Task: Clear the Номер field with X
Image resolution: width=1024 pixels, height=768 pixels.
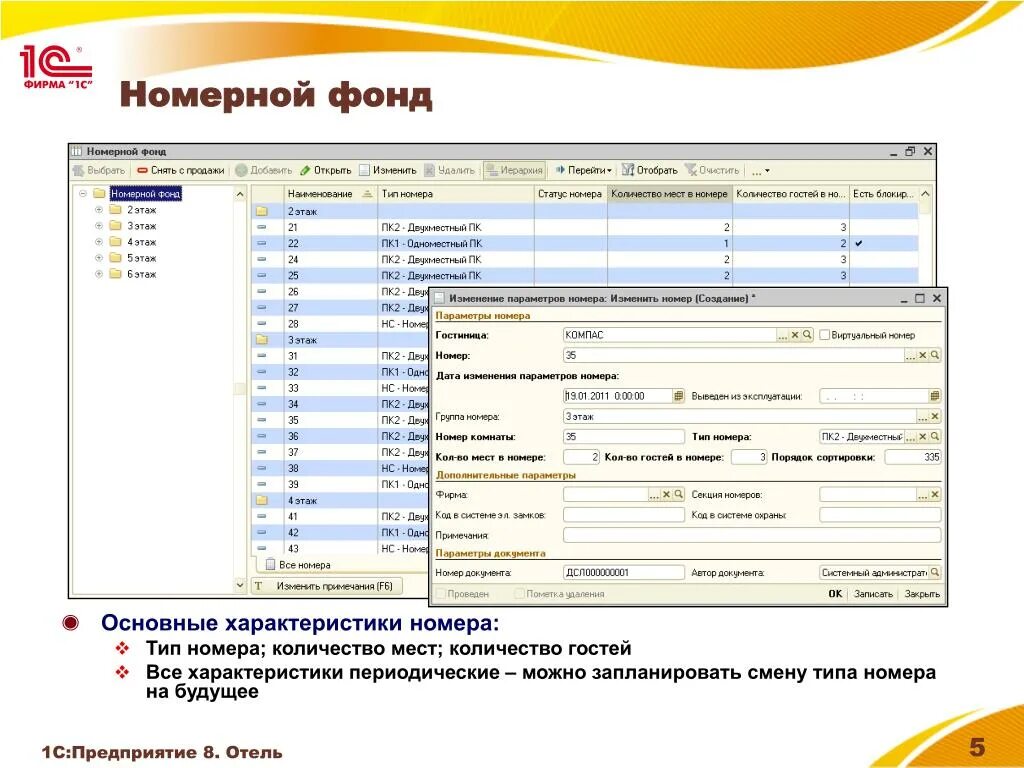Action: tap(923, 355)
